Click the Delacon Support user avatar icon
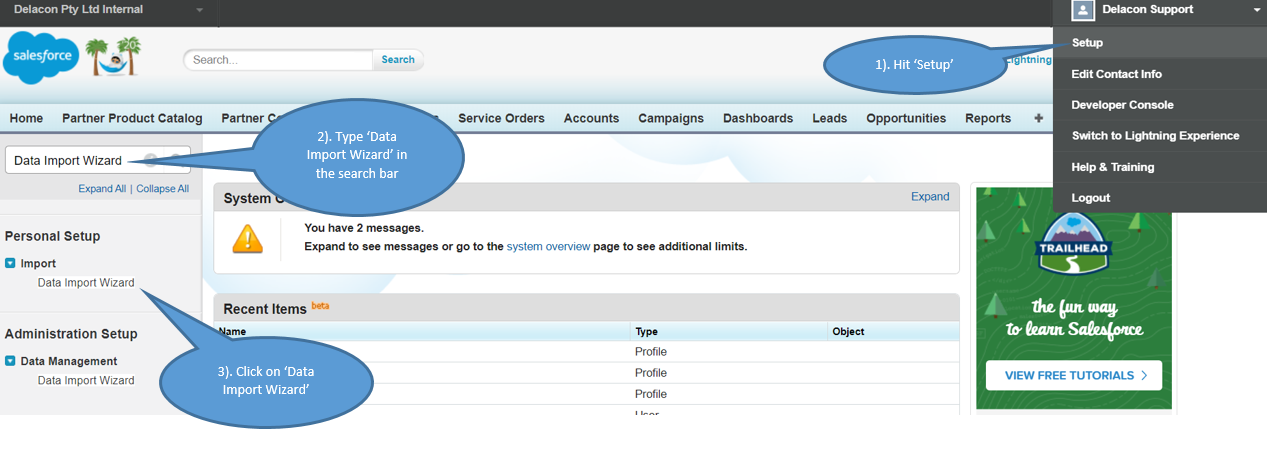 coord(1083,10)
